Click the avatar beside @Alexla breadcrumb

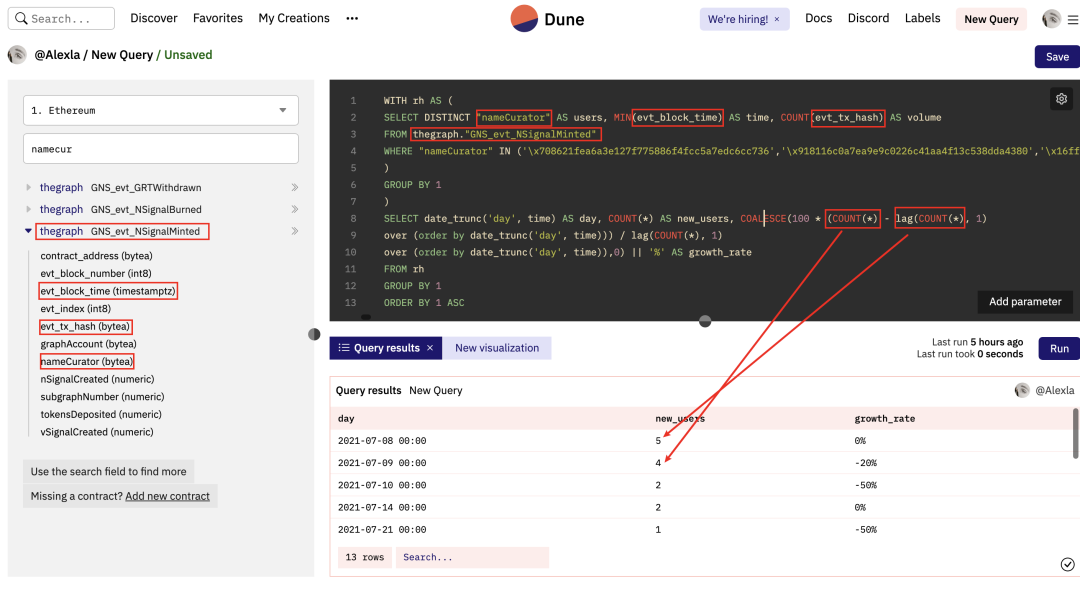[x=17, y=55]
